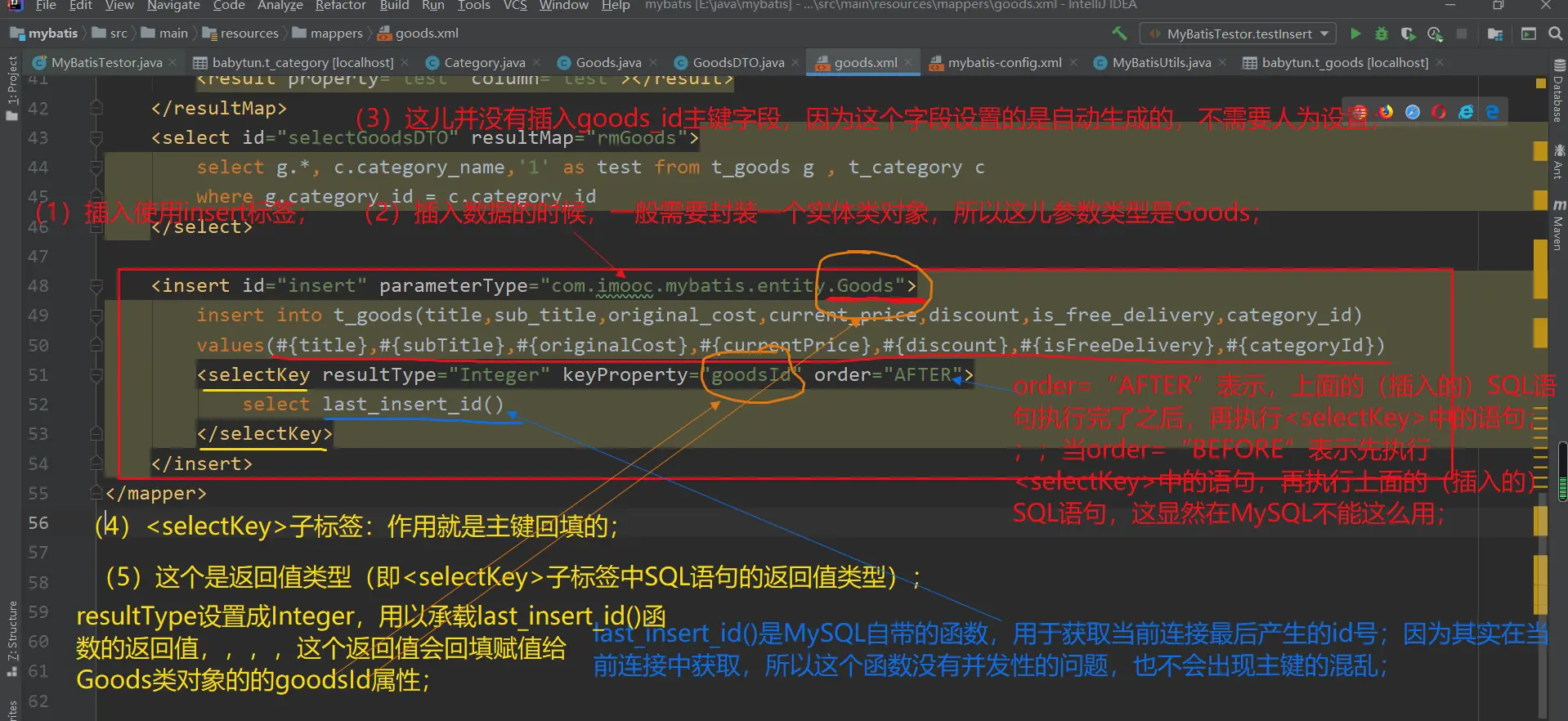Close the mybatis-config.xml tab
Image resolution: width=1568 pixels, height=721 pixels.
click(x=1073, y=63)
